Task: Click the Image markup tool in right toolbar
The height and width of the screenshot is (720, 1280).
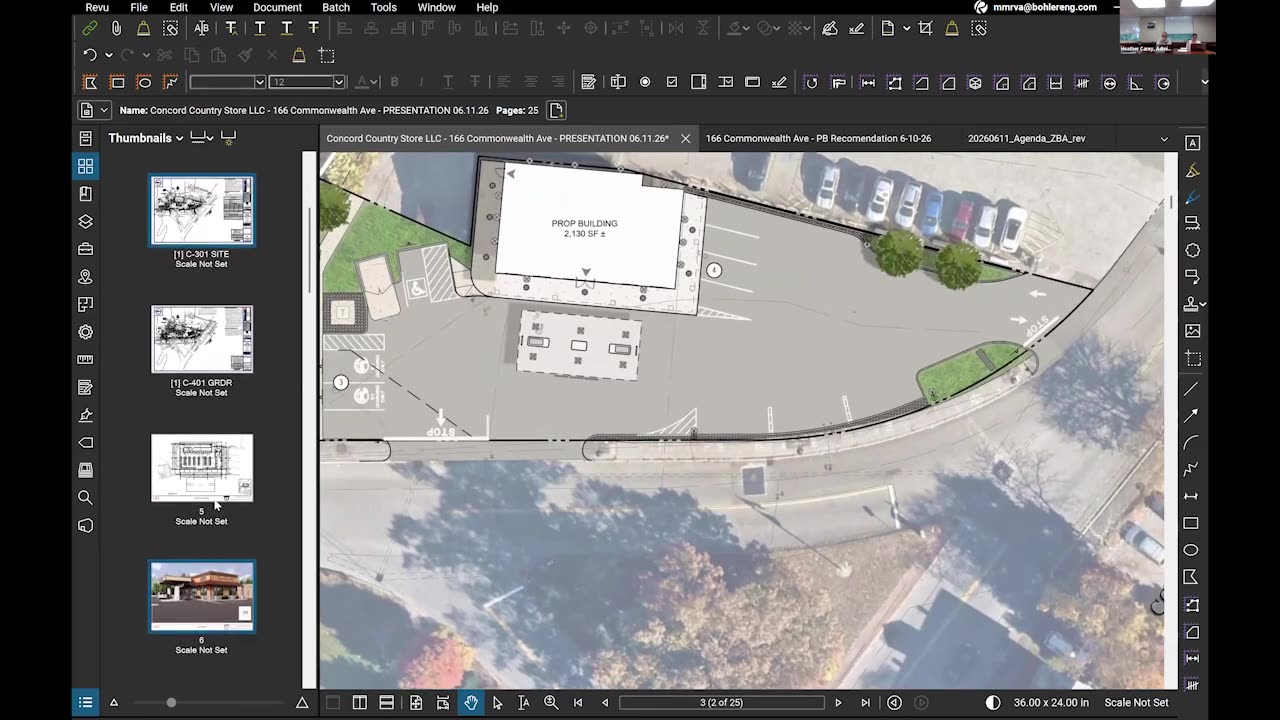Action: pos(1192,331)
